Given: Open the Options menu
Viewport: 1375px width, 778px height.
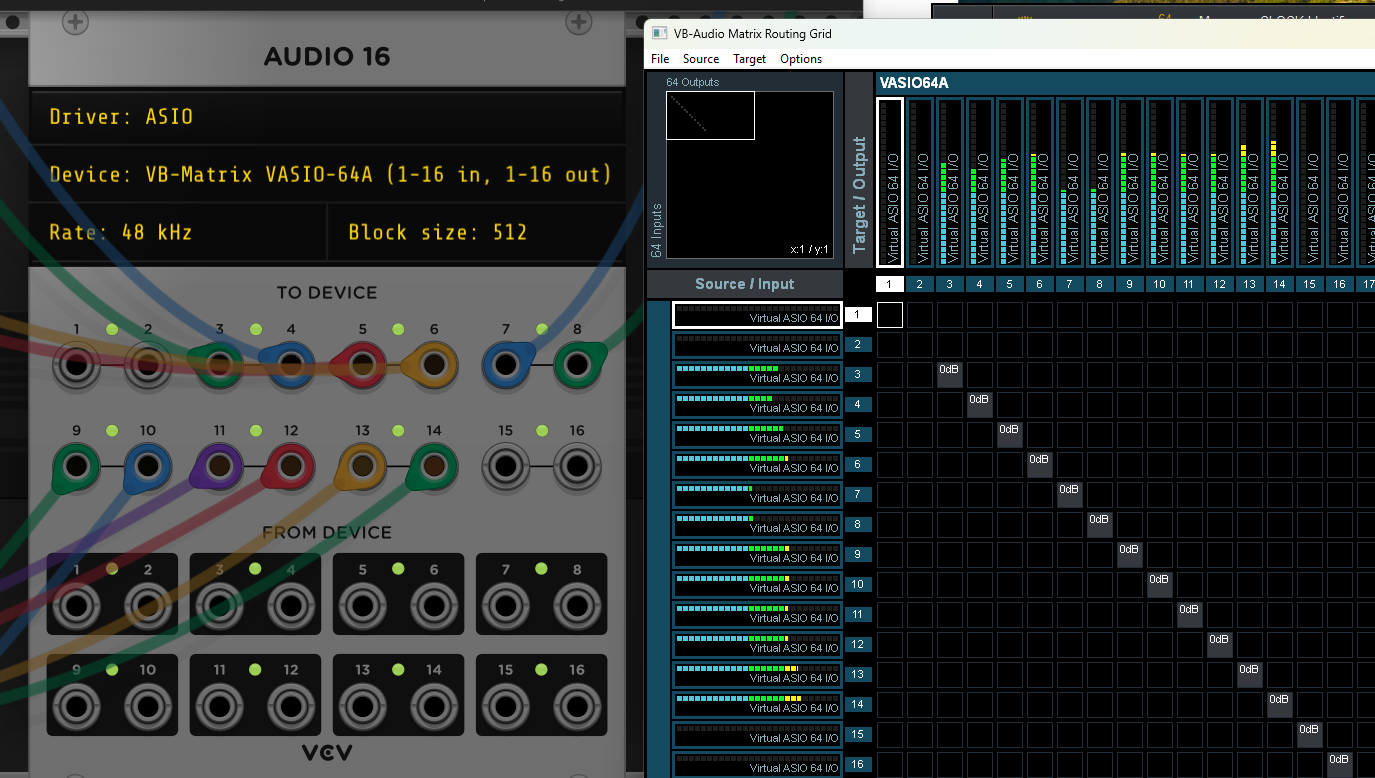Looking at the screenshot, I should click(x=800, y=59).
